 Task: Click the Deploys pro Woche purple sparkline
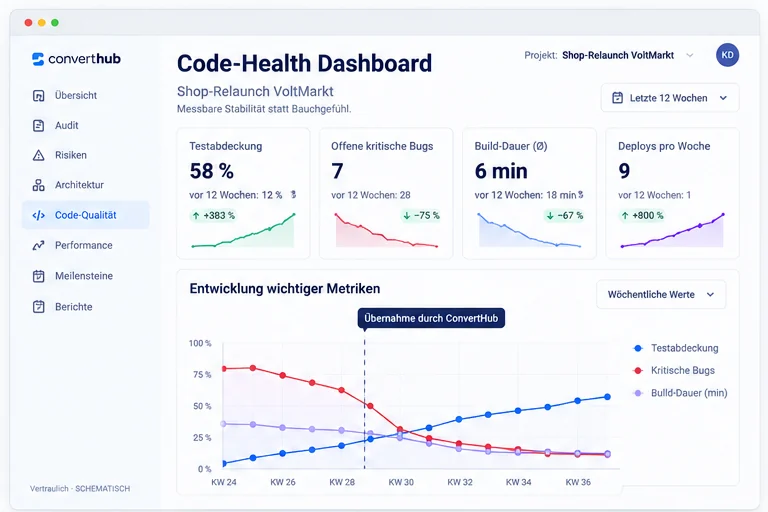tap(672, 230)
